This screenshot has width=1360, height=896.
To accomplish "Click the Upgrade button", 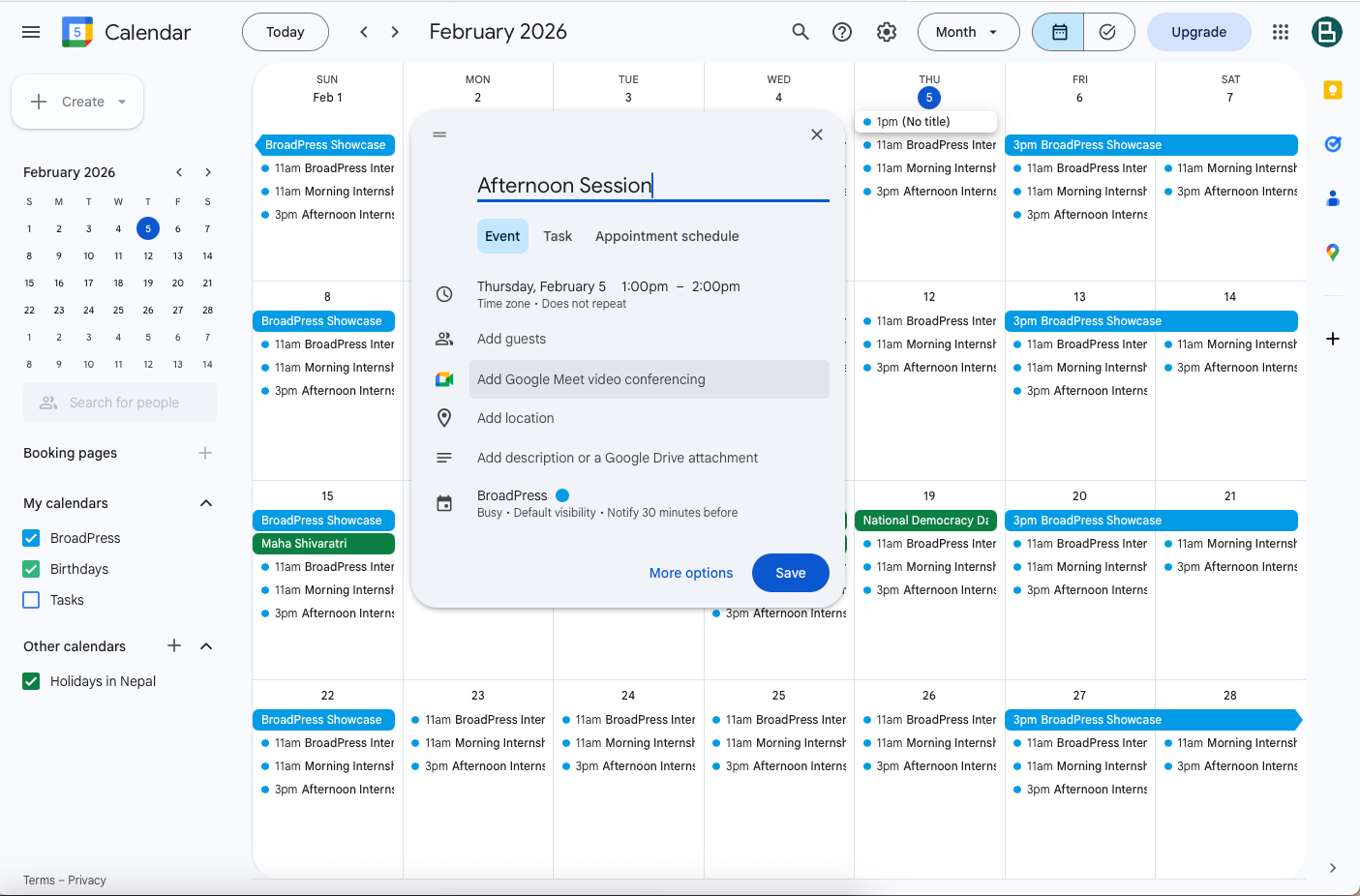I will click(1198, 32).
